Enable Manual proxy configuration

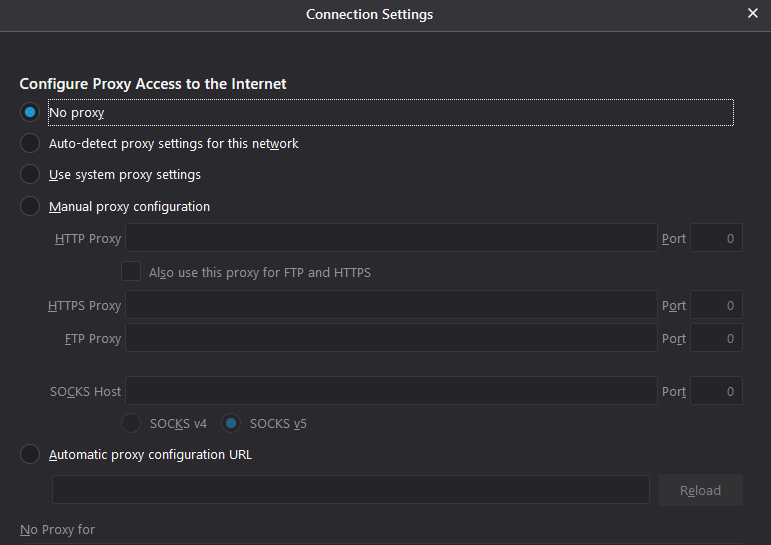click(x=30, y=206)
